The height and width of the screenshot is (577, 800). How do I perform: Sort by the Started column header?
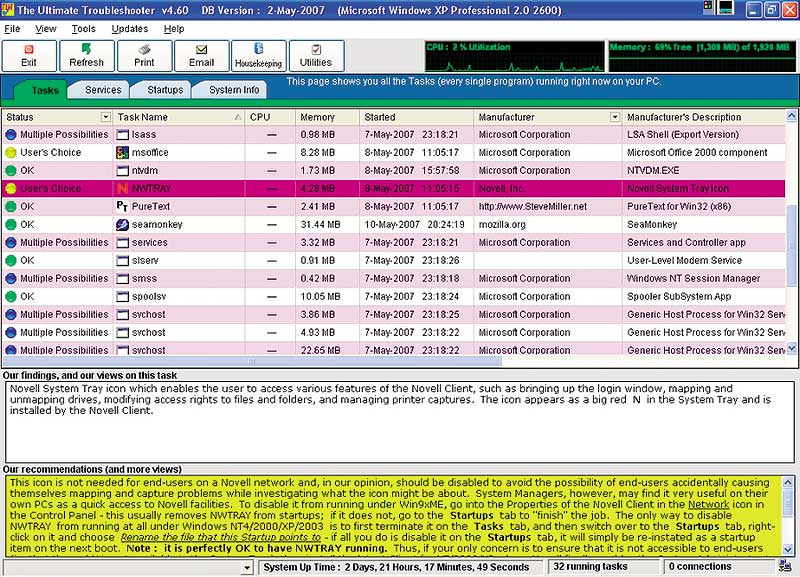[x=417, y=117]
